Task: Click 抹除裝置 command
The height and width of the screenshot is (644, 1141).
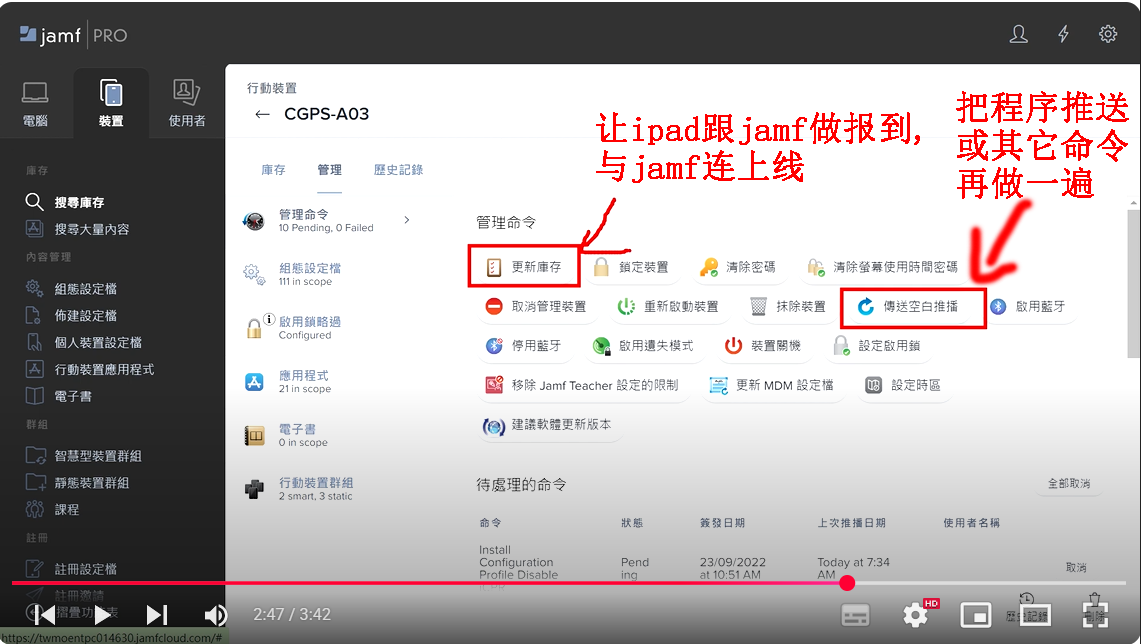Action: (788, 306)
